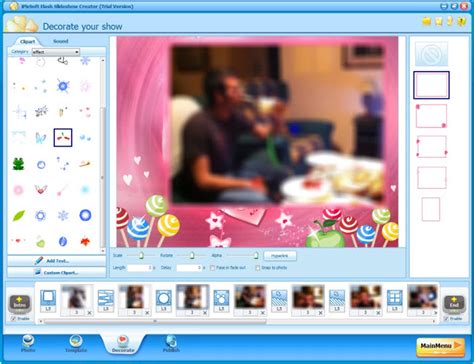Select the blue snowflake clipart beside the leaf

(x=63, y=215)
